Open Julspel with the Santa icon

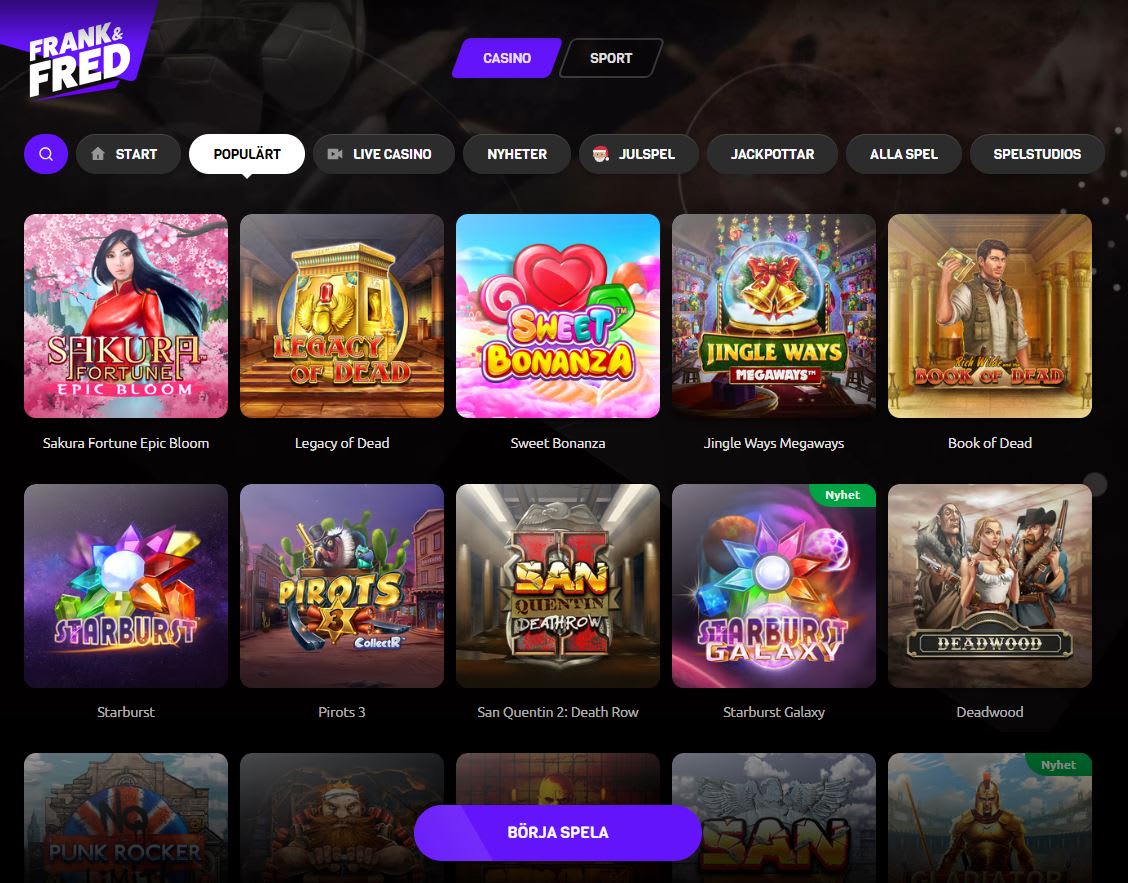(x=638, y=154)
